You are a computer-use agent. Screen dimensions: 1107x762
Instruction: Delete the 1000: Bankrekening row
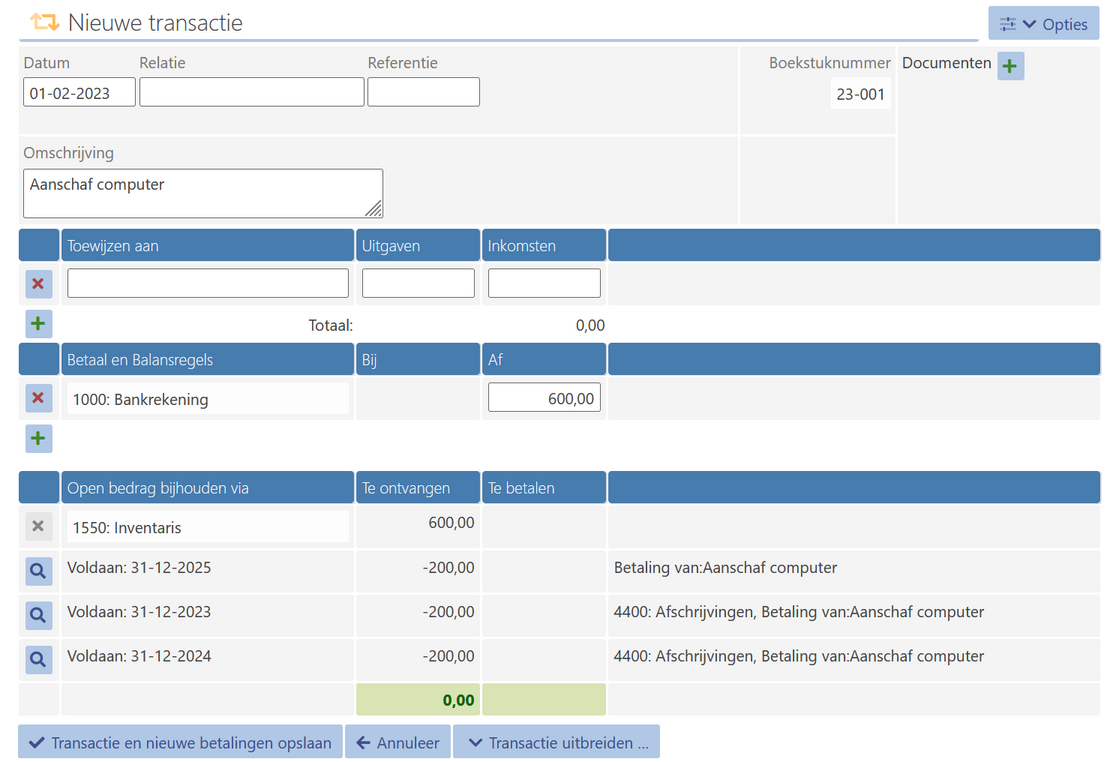point(38,399)
